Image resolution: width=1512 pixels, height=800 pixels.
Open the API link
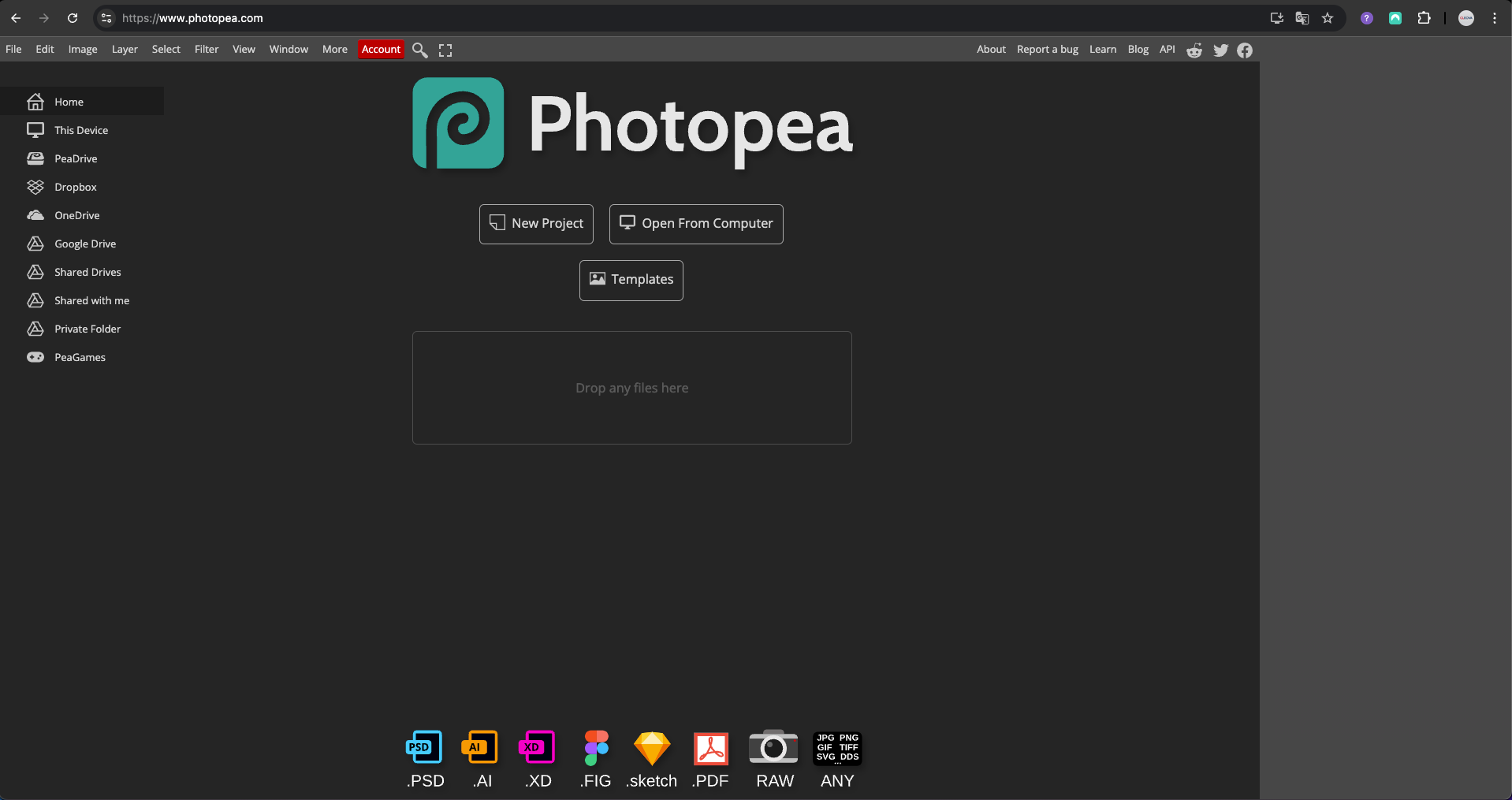pyautogui.click(x=1168, y=49)
